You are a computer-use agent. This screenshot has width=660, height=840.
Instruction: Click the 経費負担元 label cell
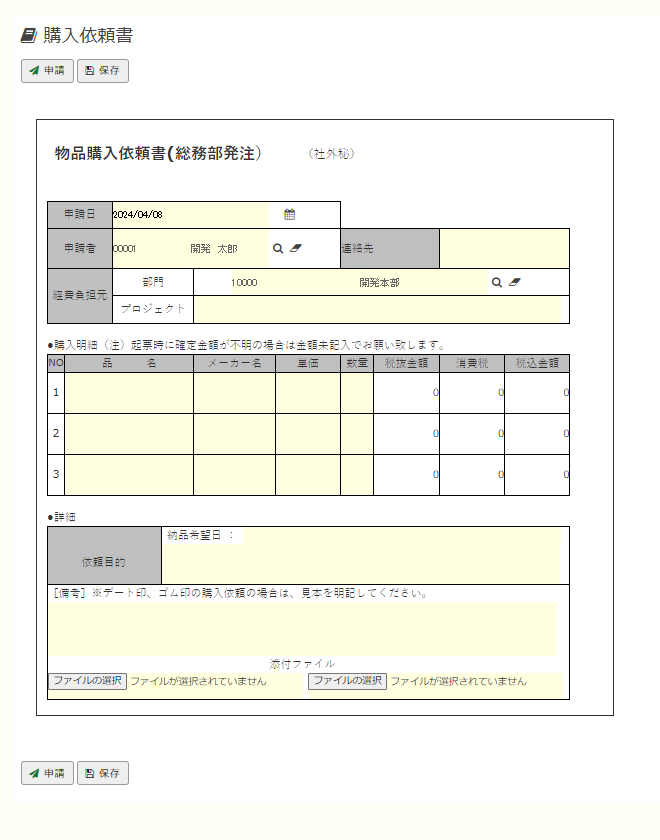tap(80, 296)
